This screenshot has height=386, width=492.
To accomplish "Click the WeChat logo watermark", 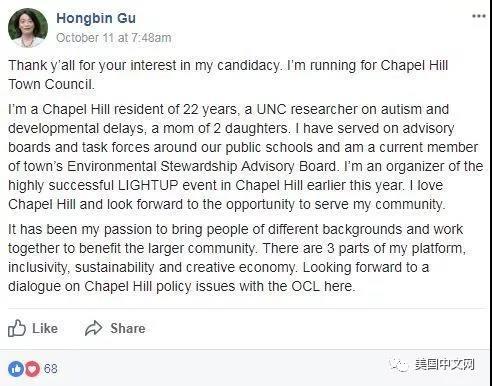I will coord(400,365).
